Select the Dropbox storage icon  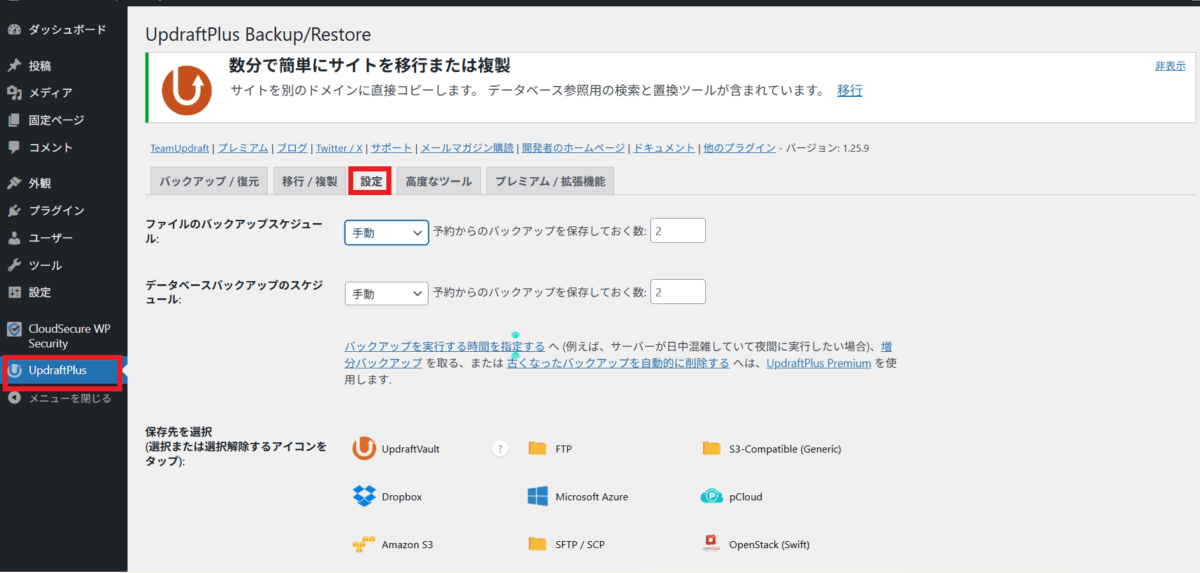tap(364, 497)
